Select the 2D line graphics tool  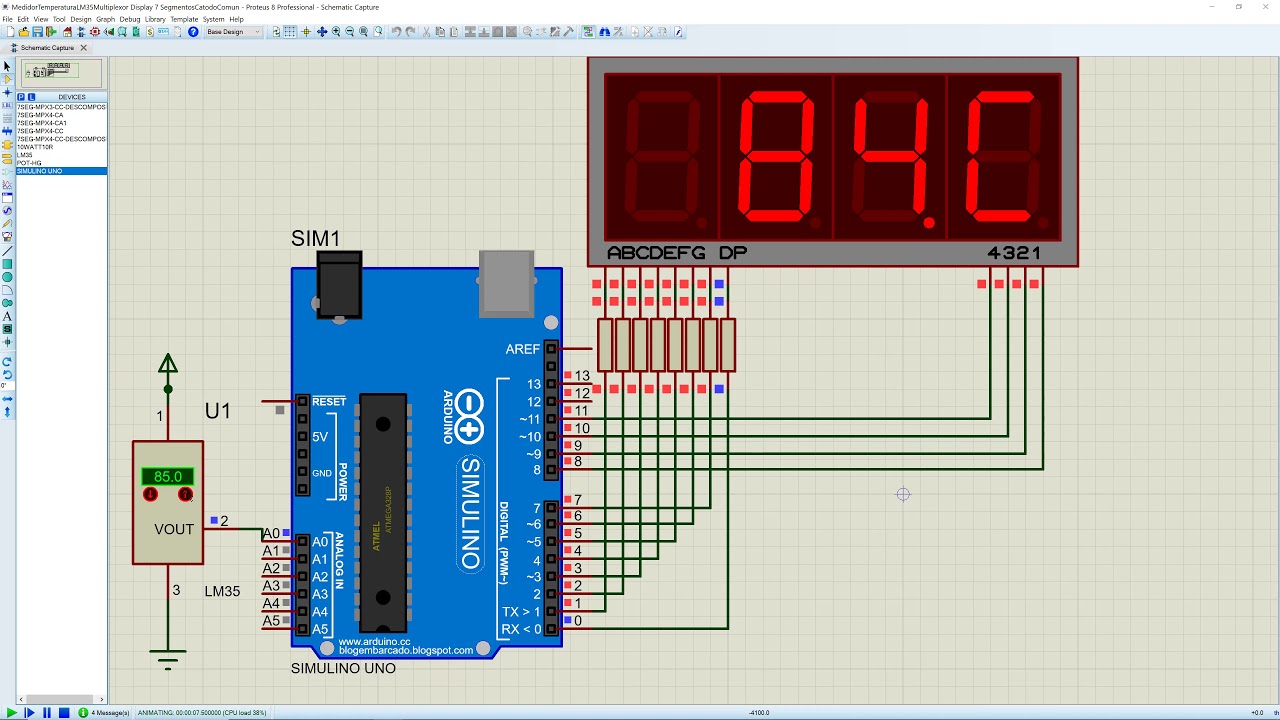point(7,250)
